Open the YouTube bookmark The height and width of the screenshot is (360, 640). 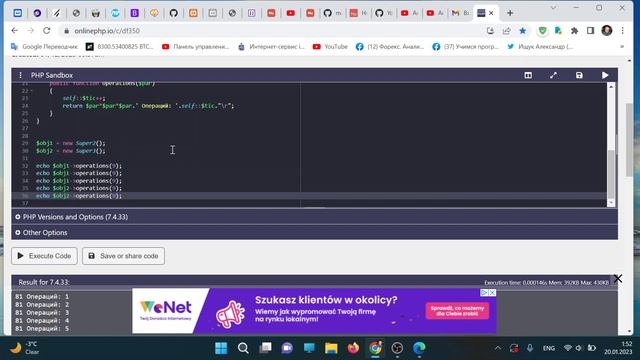click(x=330, y=47)
